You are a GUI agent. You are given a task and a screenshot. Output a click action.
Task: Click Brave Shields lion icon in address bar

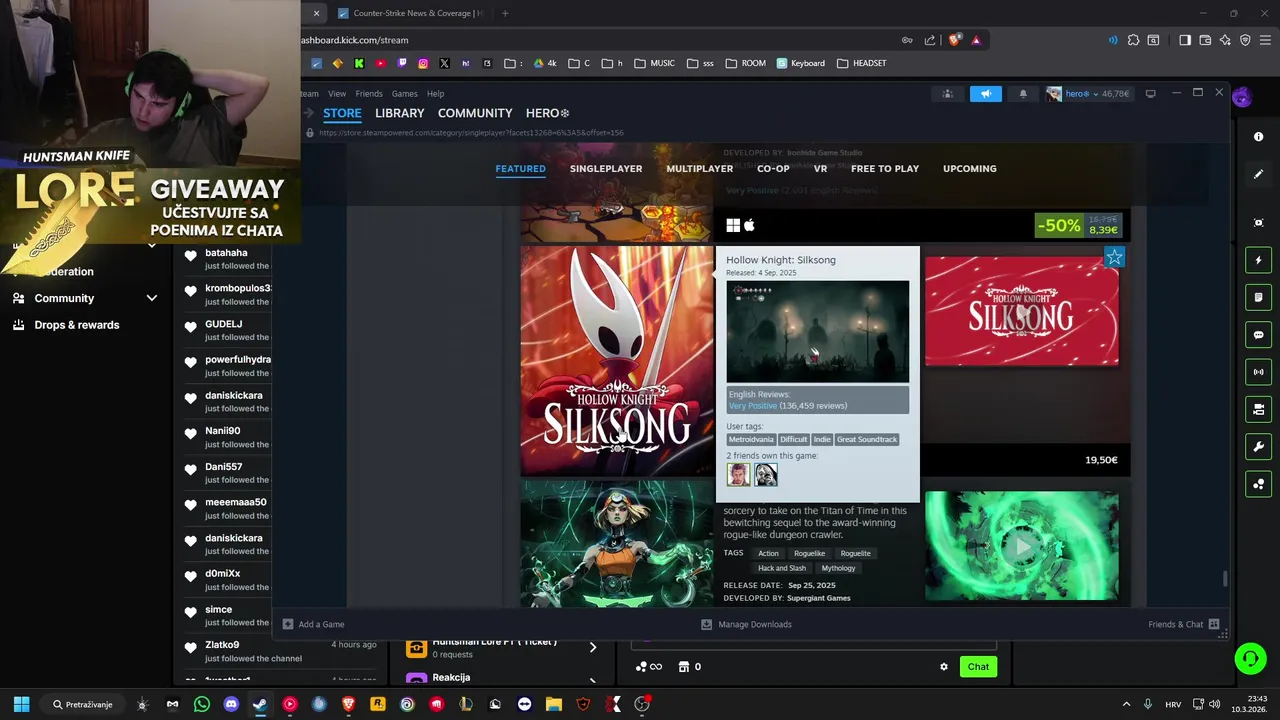[954, 40]
